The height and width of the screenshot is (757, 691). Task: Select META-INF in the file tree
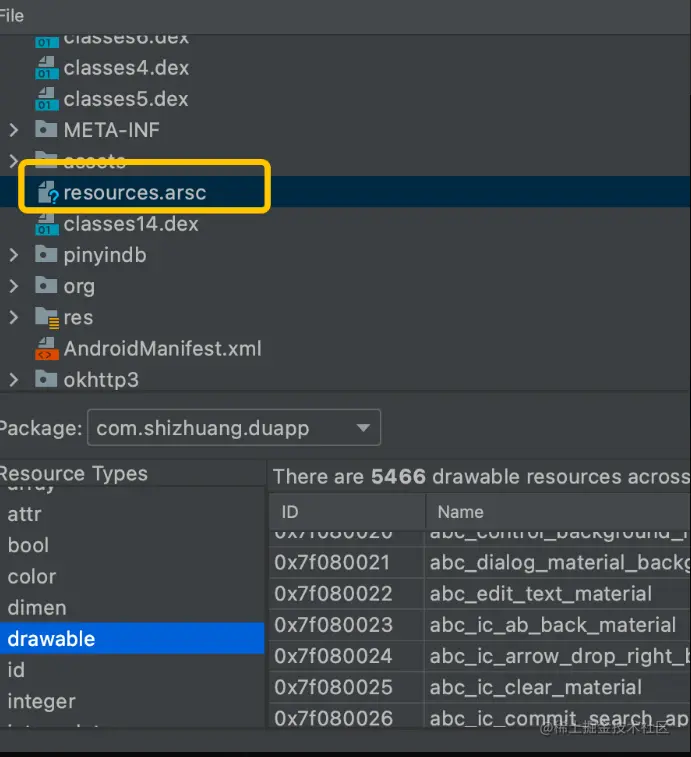[112, 130]
